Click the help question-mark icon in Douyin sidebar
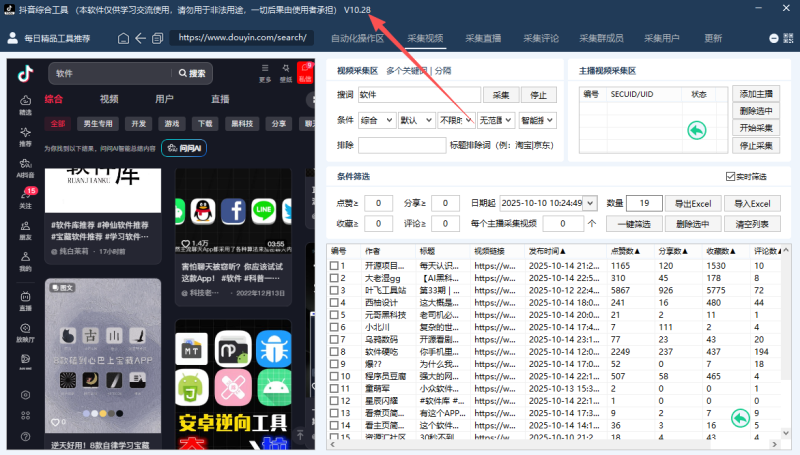 [x=26, y=437]
